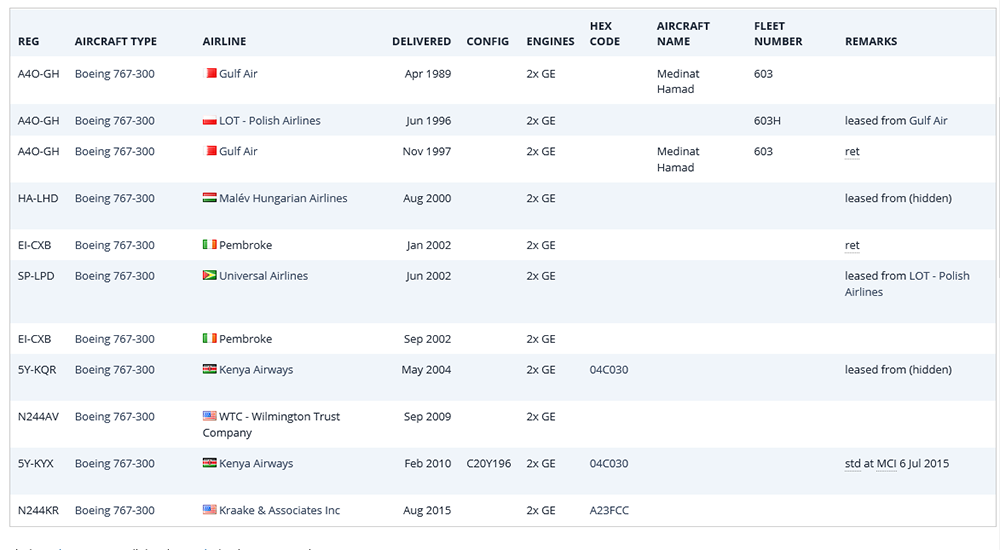Click the AIRCRAFT NAME column header
Screen dimensions: 1000x550
pyautogui.click(x=683, y=34)
